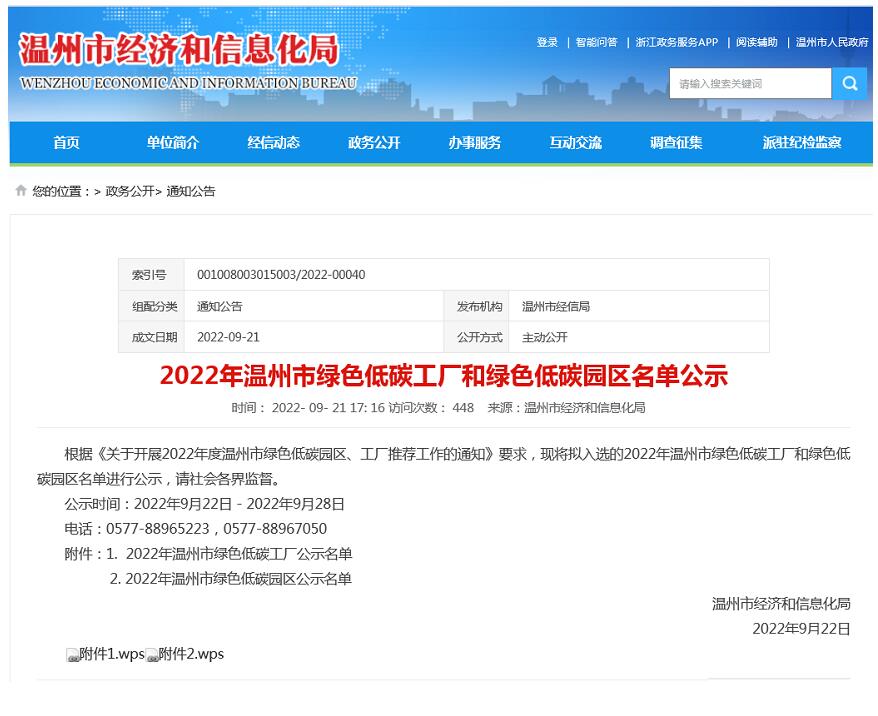Open the 办事服务 nav item
Screen dimensions: 878x716
474,143
